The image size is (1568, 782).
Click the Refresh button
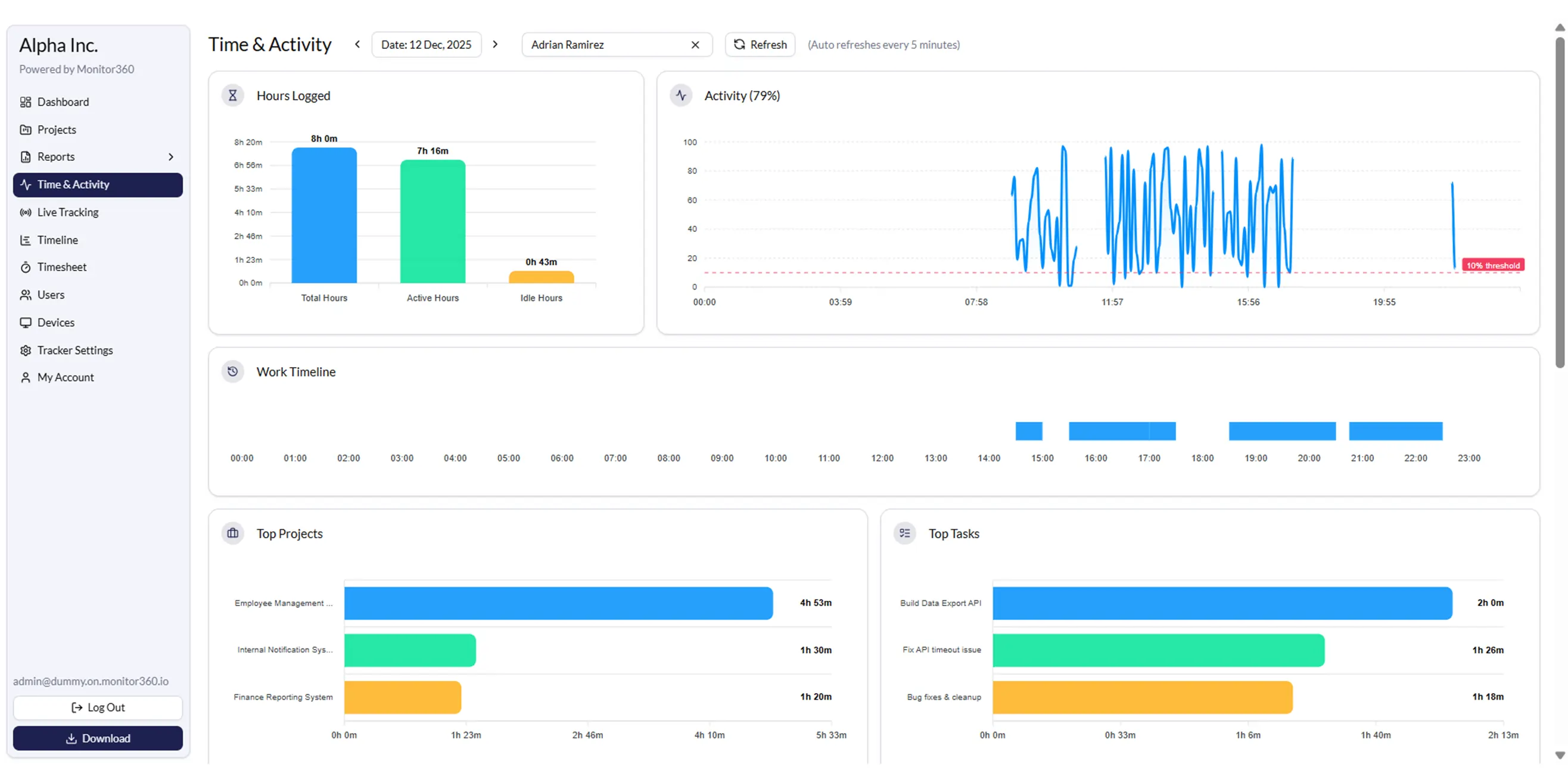[x=760, y=45]
